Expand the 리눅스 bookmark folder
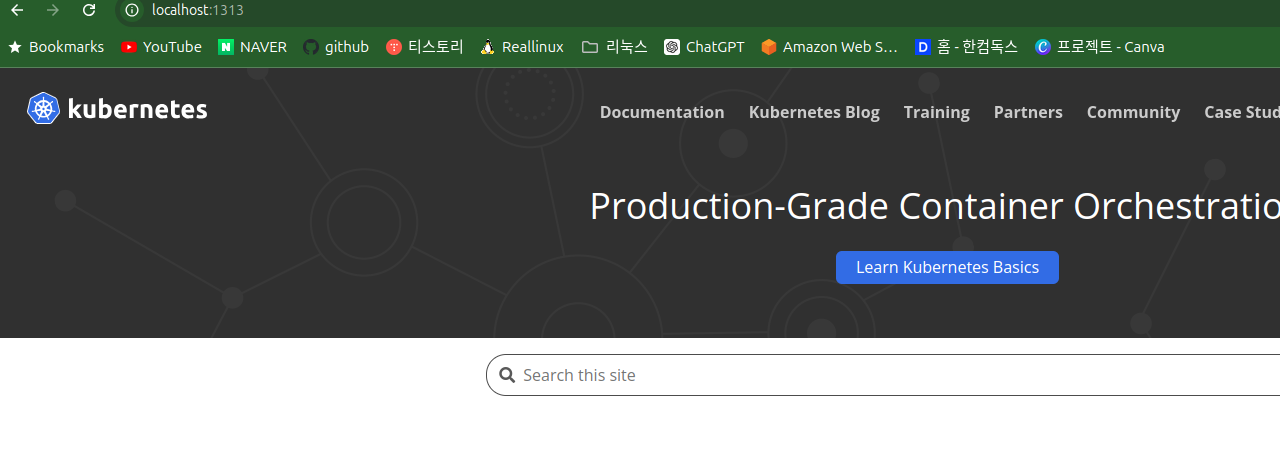Viewport: 1280px width, 468px height. pyautogui.click(x=614, y=47)
